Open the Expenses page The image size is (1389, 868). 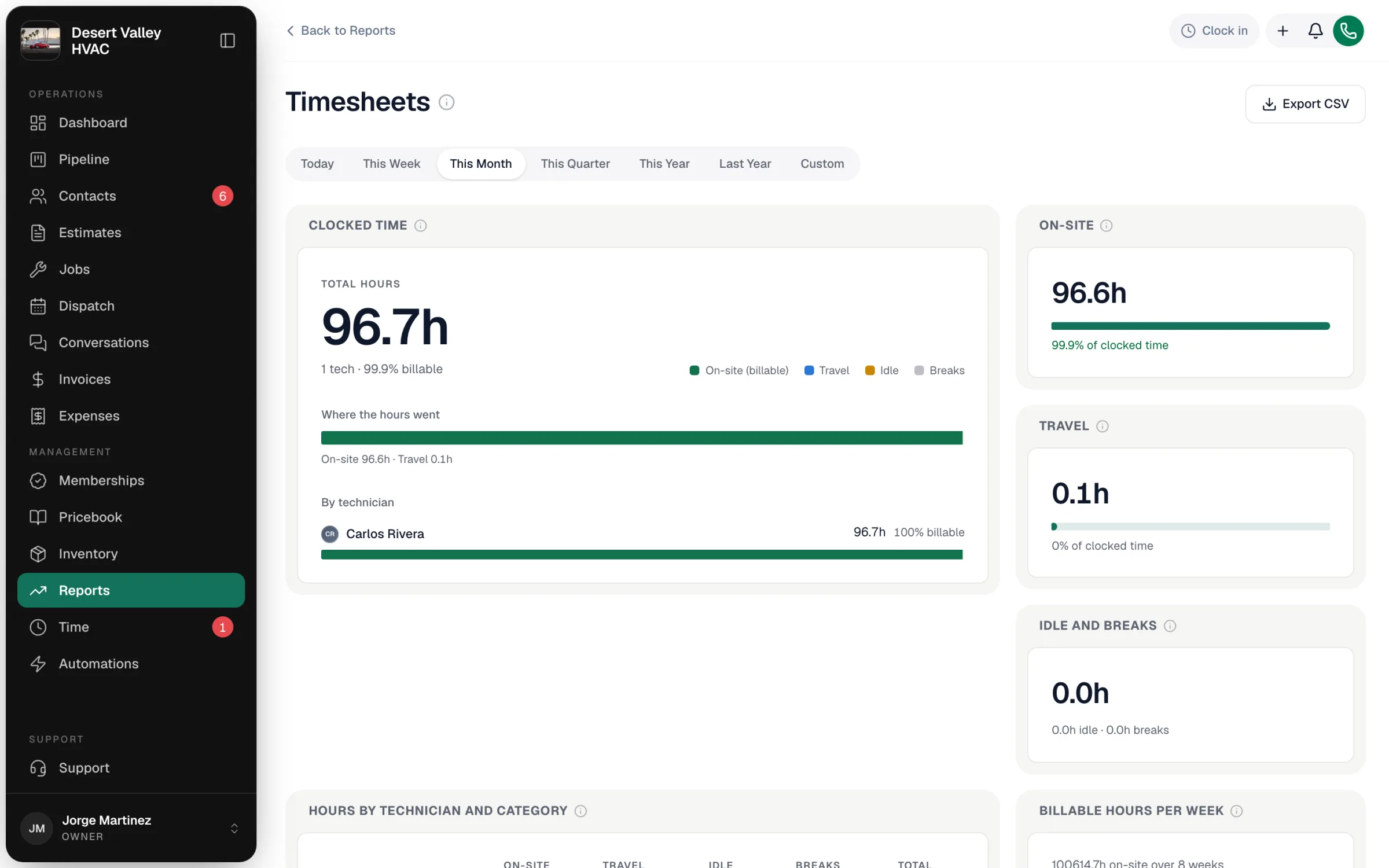(131, 416)
